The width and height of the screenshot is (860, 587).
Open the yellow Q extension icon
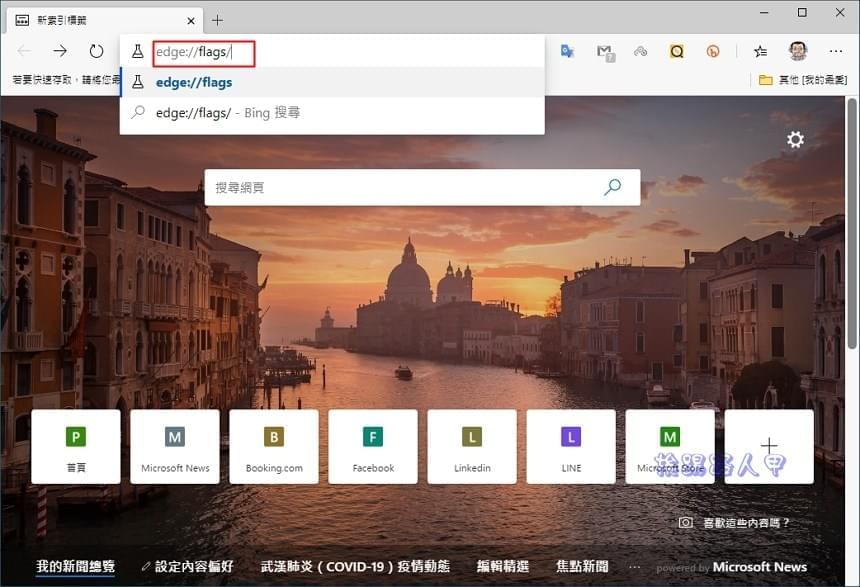tap(677, 52)
